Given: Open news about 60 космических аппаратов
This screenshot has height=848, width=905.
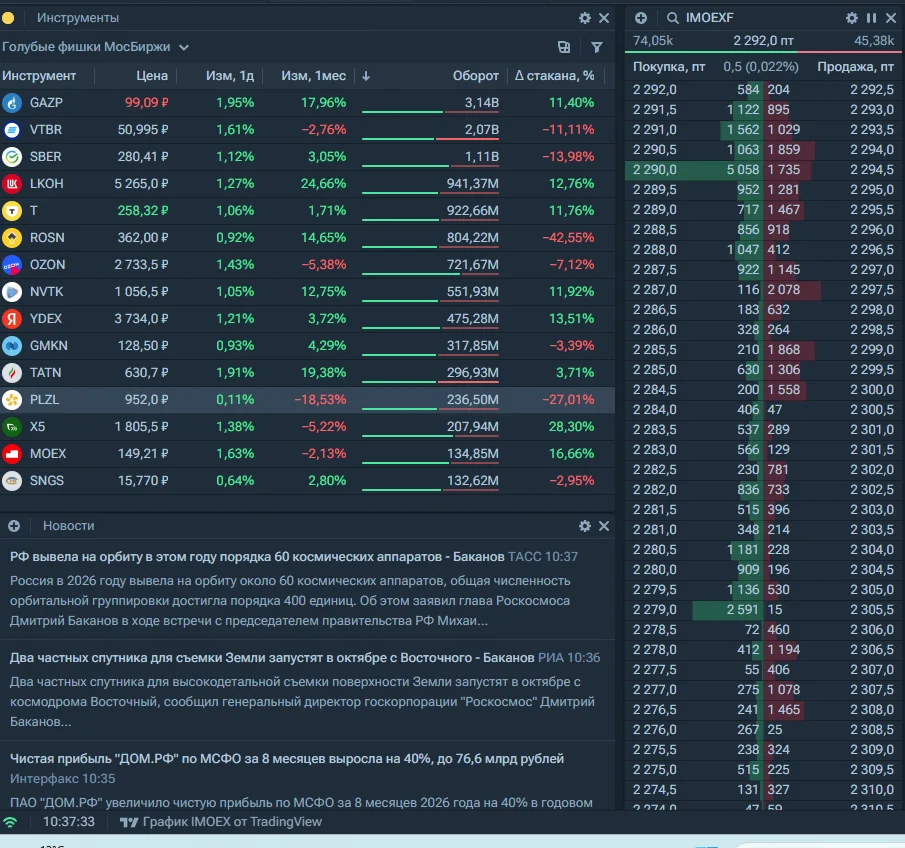Looking at the screenshot, I should [x=257, y=556].
